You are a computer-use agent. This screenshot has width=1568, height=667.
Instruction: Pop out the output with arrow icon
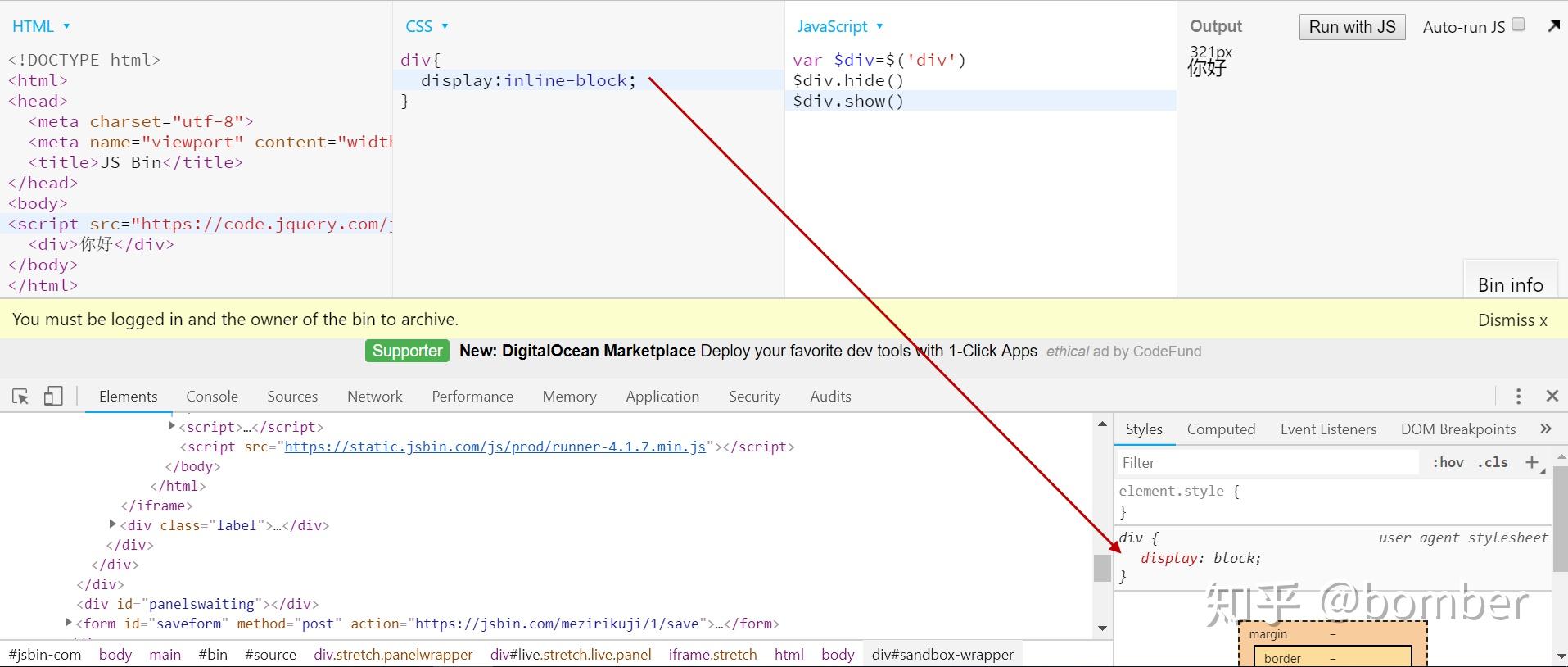click(1553, 26)
